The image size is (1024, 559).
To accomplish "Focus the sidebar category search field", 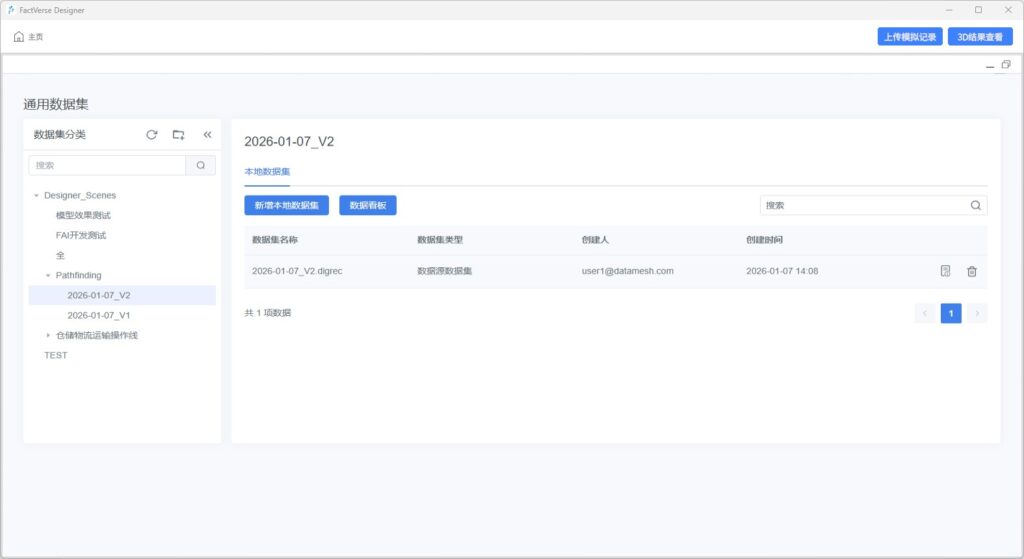I will pyautogui.click(x=107, y=166).
